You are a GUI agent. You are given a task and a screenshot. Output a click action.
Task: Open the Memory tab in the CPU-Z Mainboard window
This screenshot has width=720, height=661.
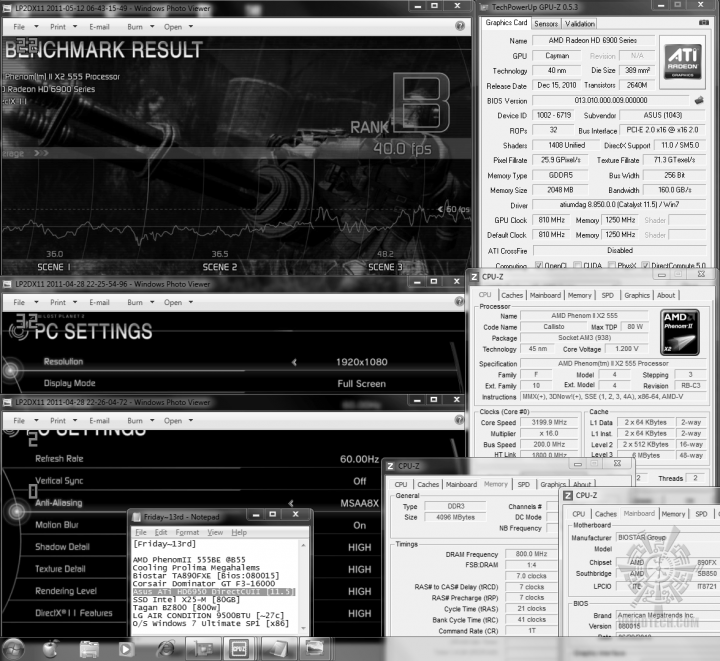(673, 514)
